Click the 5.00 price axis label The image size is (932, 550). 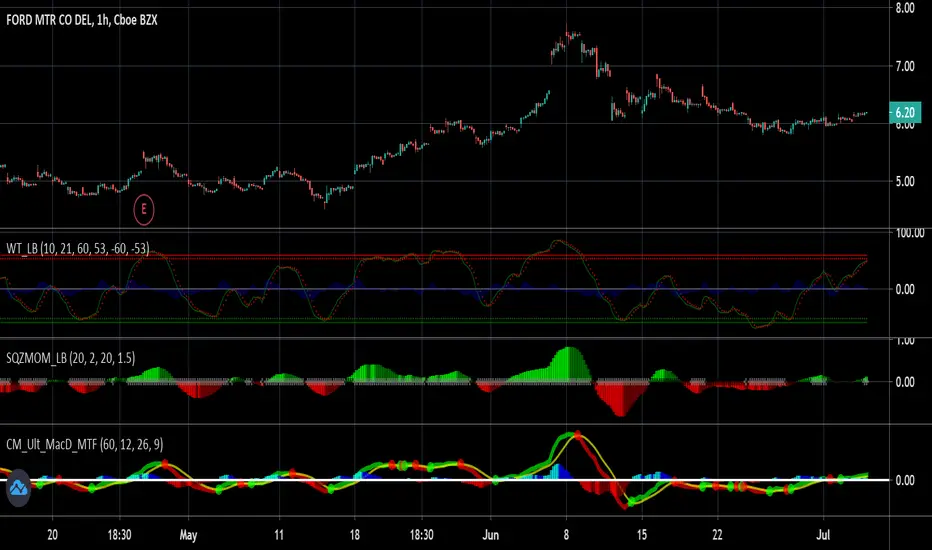[x=905, y=181]
